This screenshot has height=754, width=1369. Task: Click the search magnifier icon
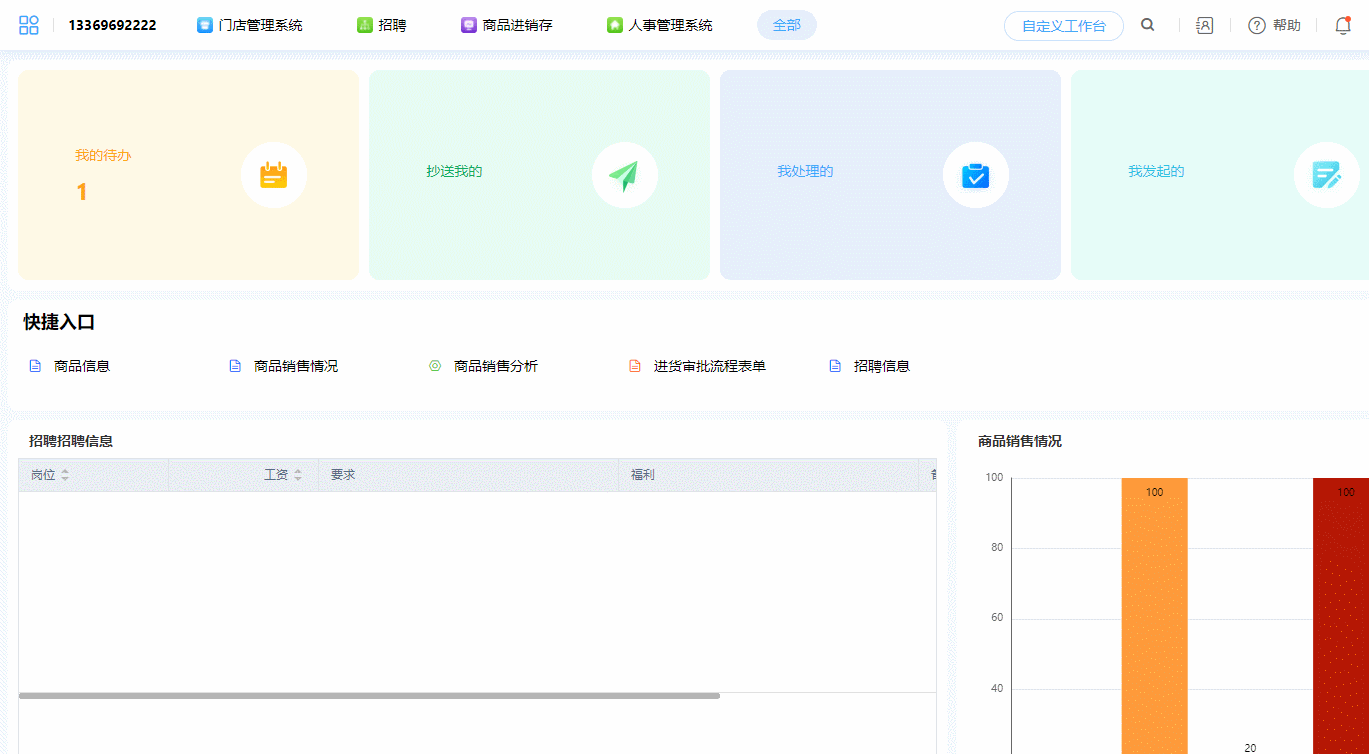[1148, 26]
